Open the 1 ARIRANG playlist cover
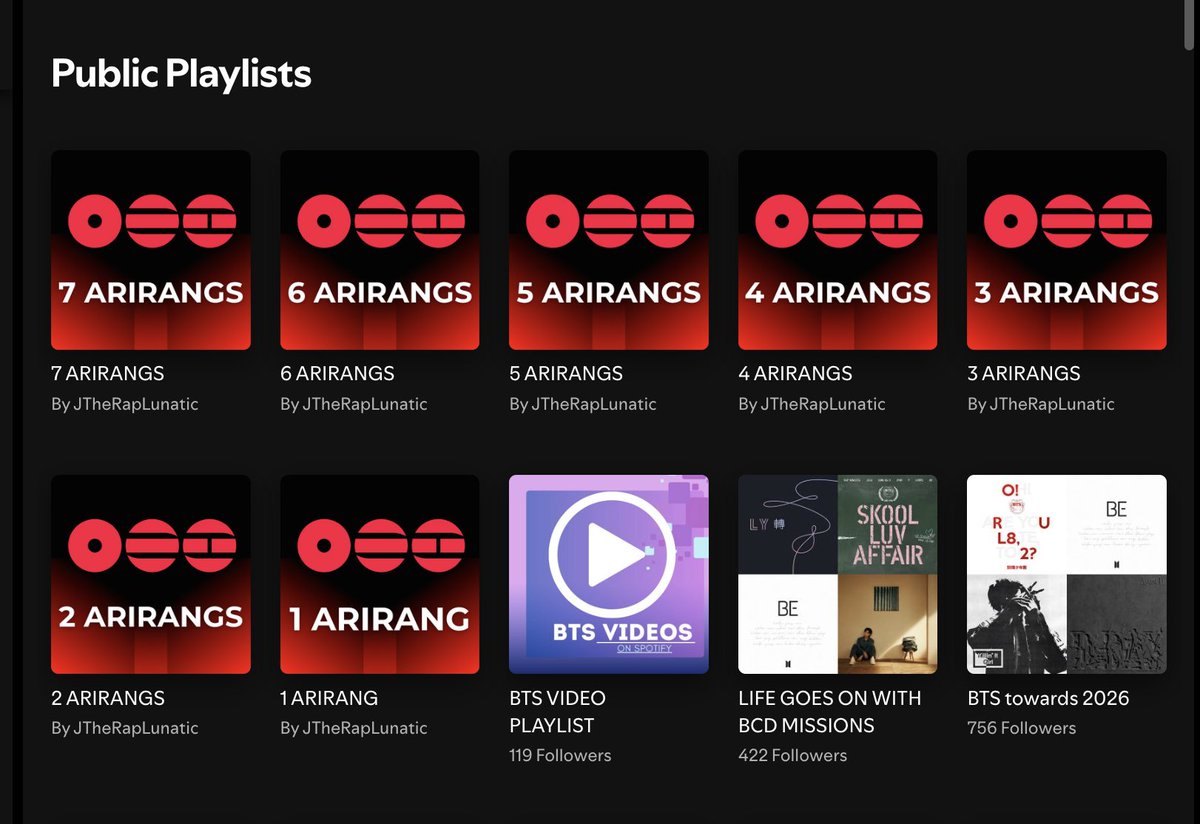 tap(380, 574)
